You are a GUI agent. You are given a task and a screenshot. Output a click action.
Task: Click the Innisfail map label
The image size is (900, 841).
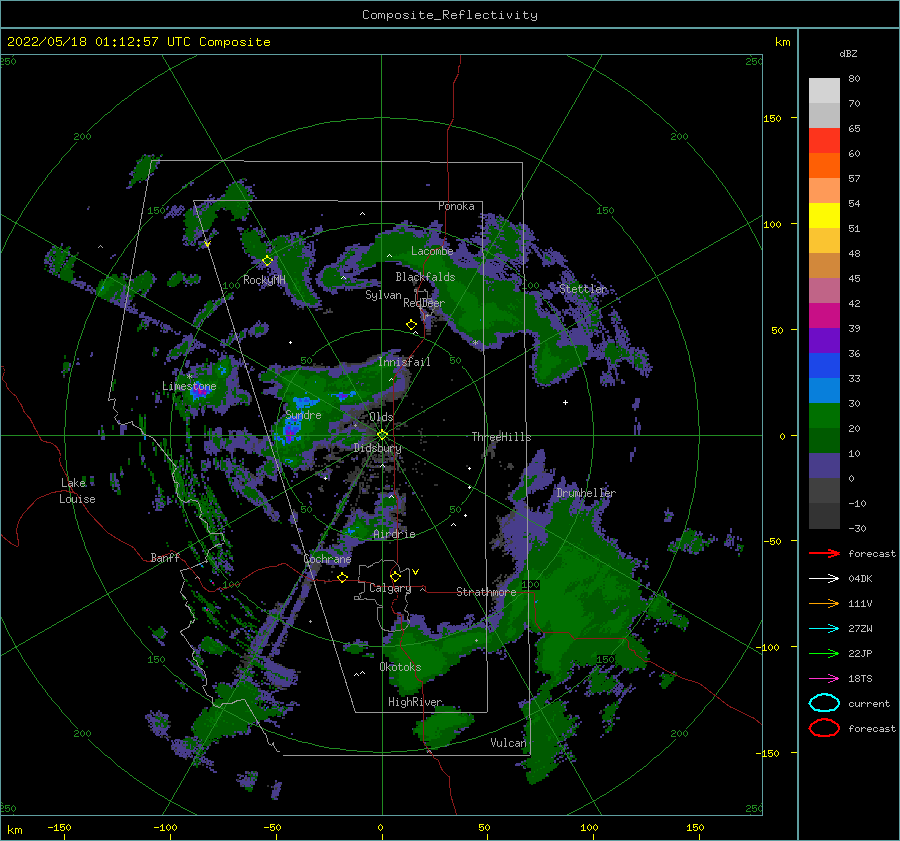pos(404,362)
